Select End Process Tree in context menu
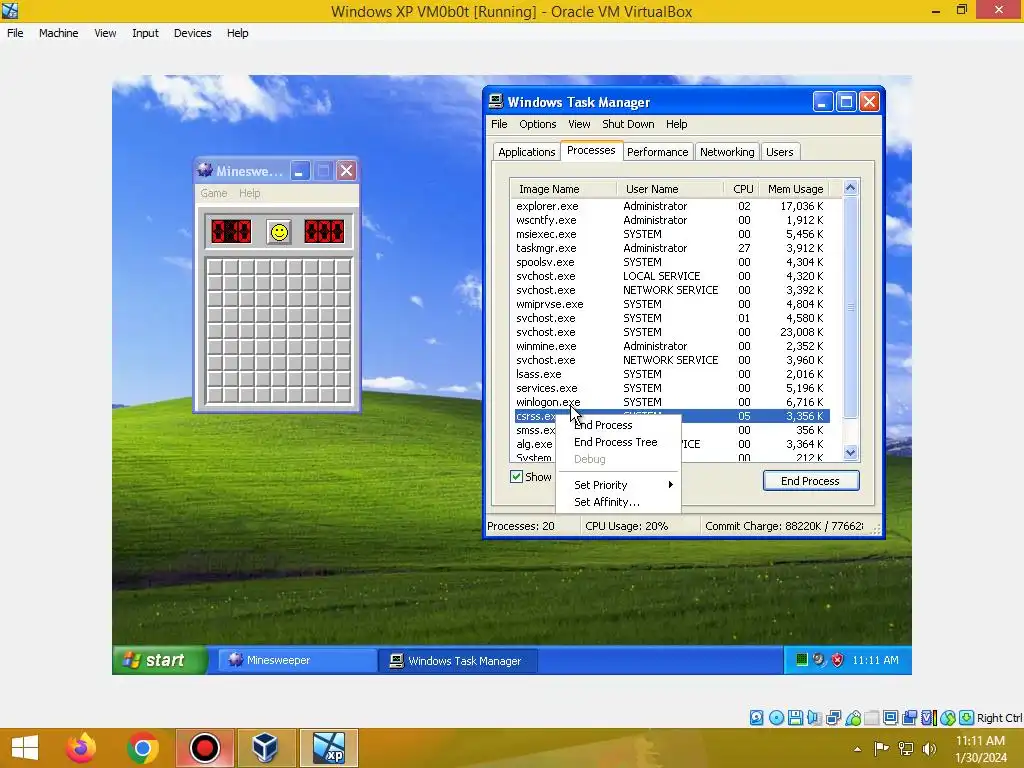Image resolution: width=1024 pixels, height=768 pixels. click(x=618, y=442)
